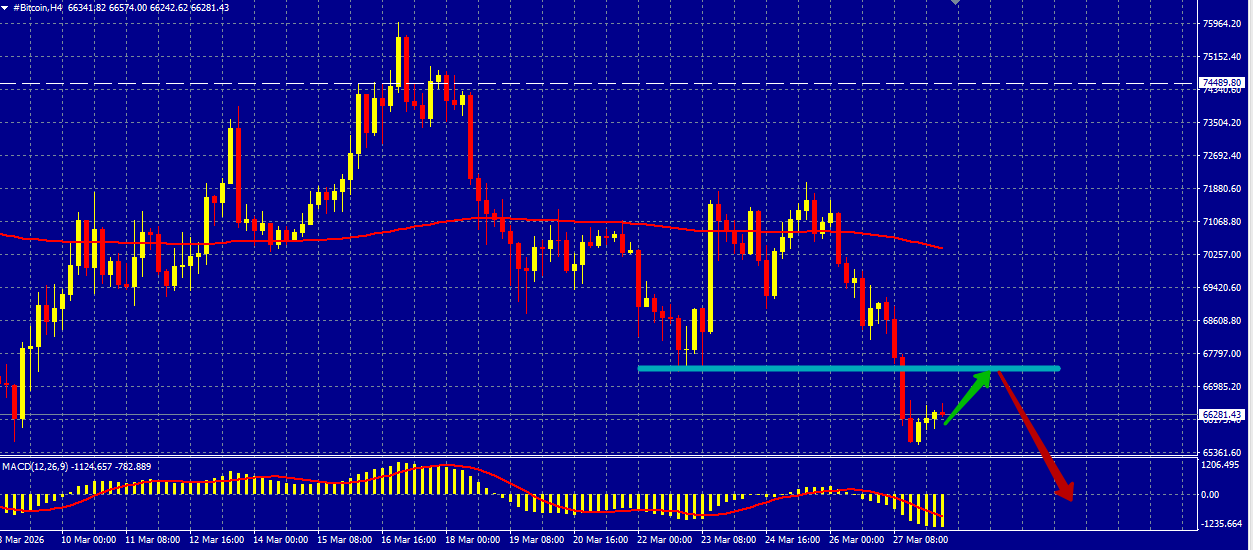Click the 67797.00 price scale value
This screenshot has height=550, width=1253.
(1222, 354)
